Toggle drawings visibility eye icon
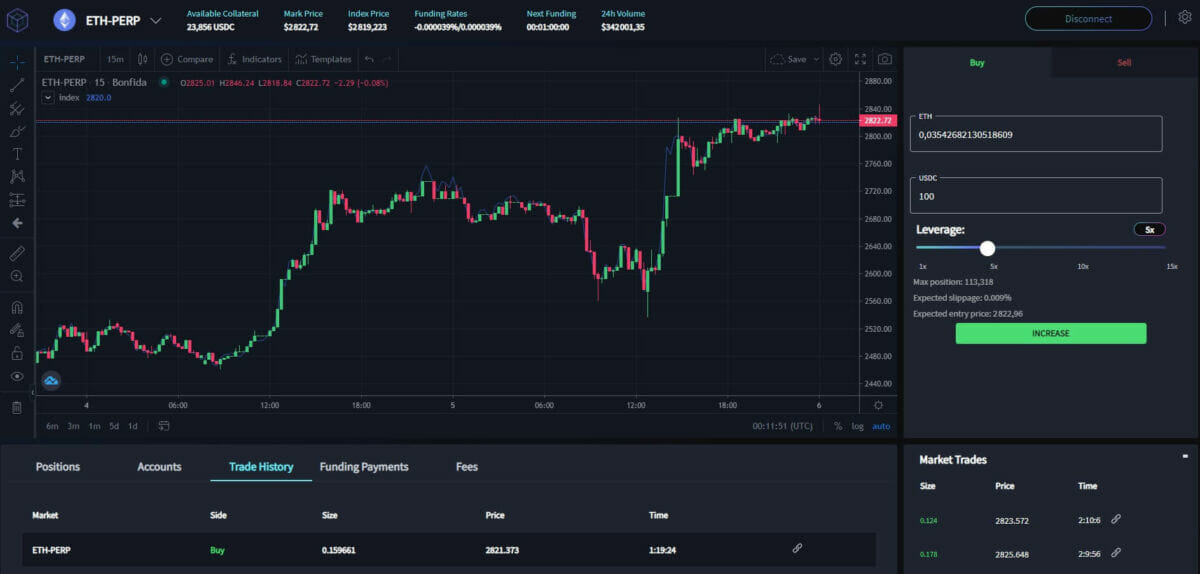This screenshot has width=1200, height=574. [x=17, y=376]
